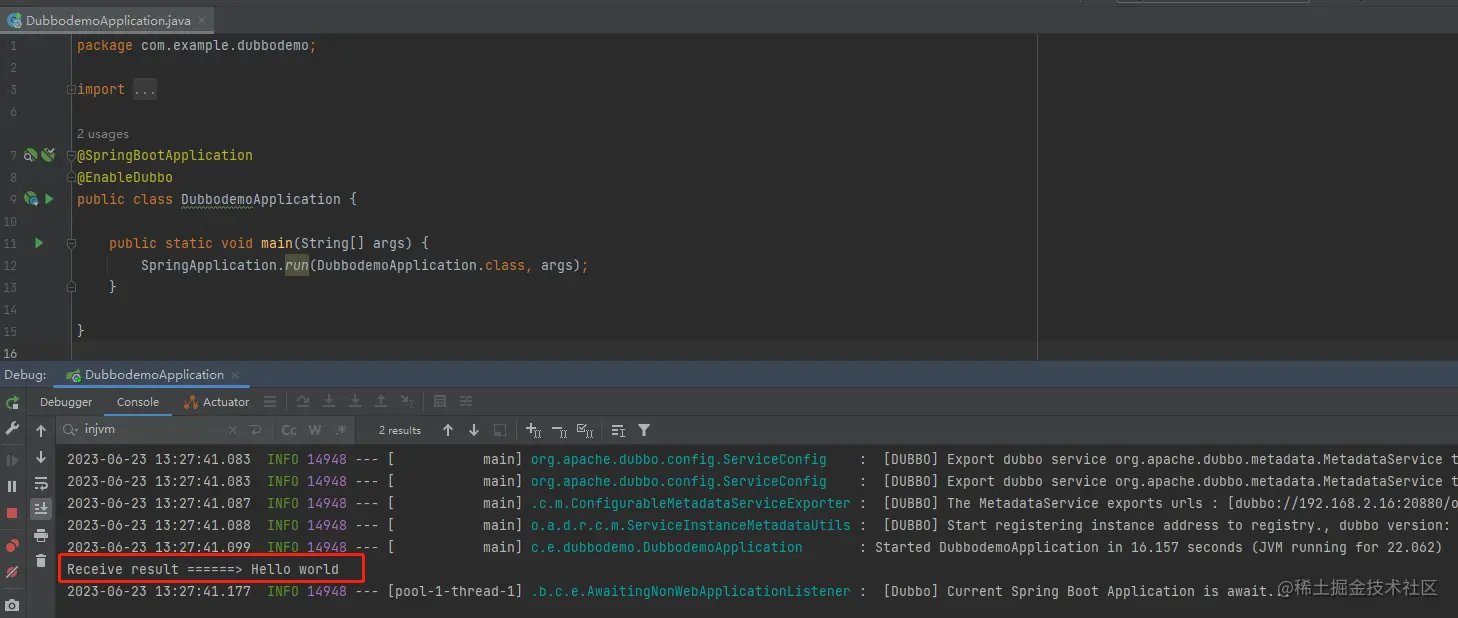Pause the running program

(12, 486)
